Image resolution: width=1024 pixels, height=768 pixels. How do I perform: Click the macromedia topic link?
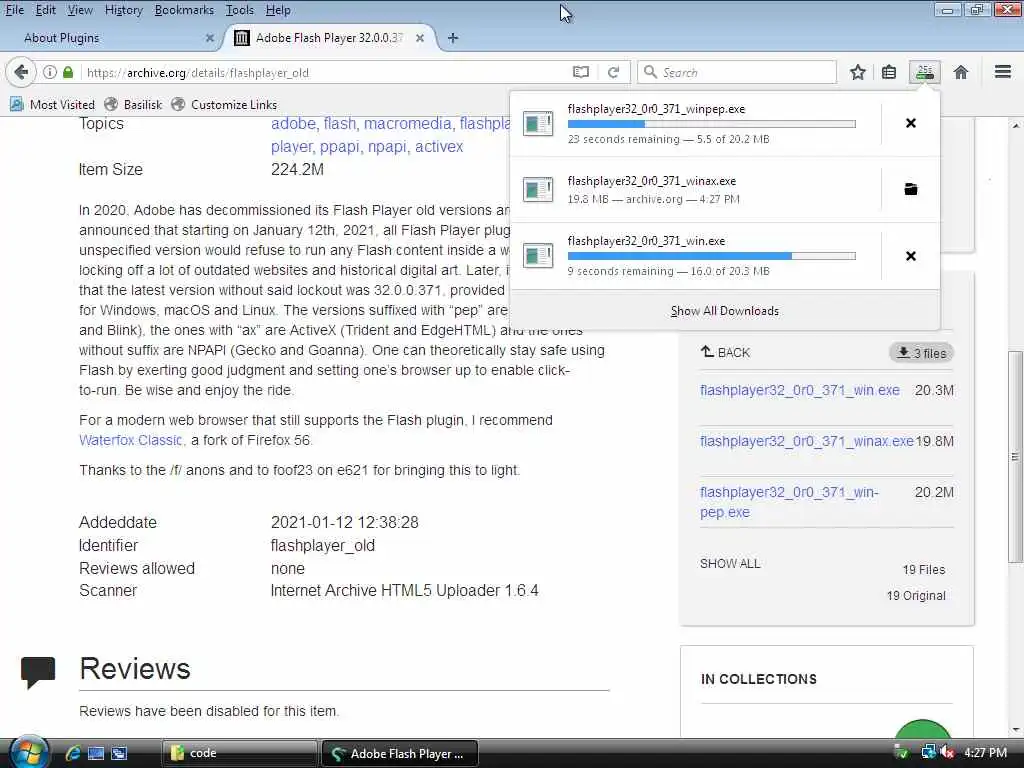(408, 123)
